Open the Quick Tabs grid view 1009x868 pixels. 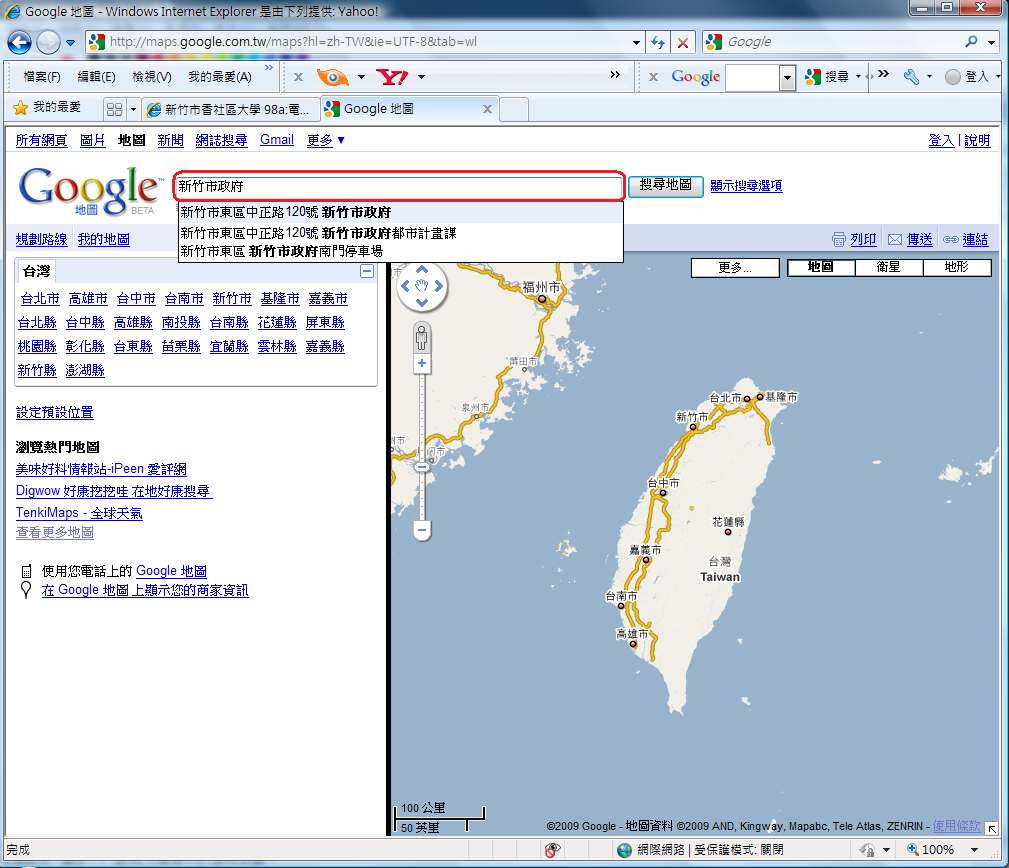tap(115, 109)
